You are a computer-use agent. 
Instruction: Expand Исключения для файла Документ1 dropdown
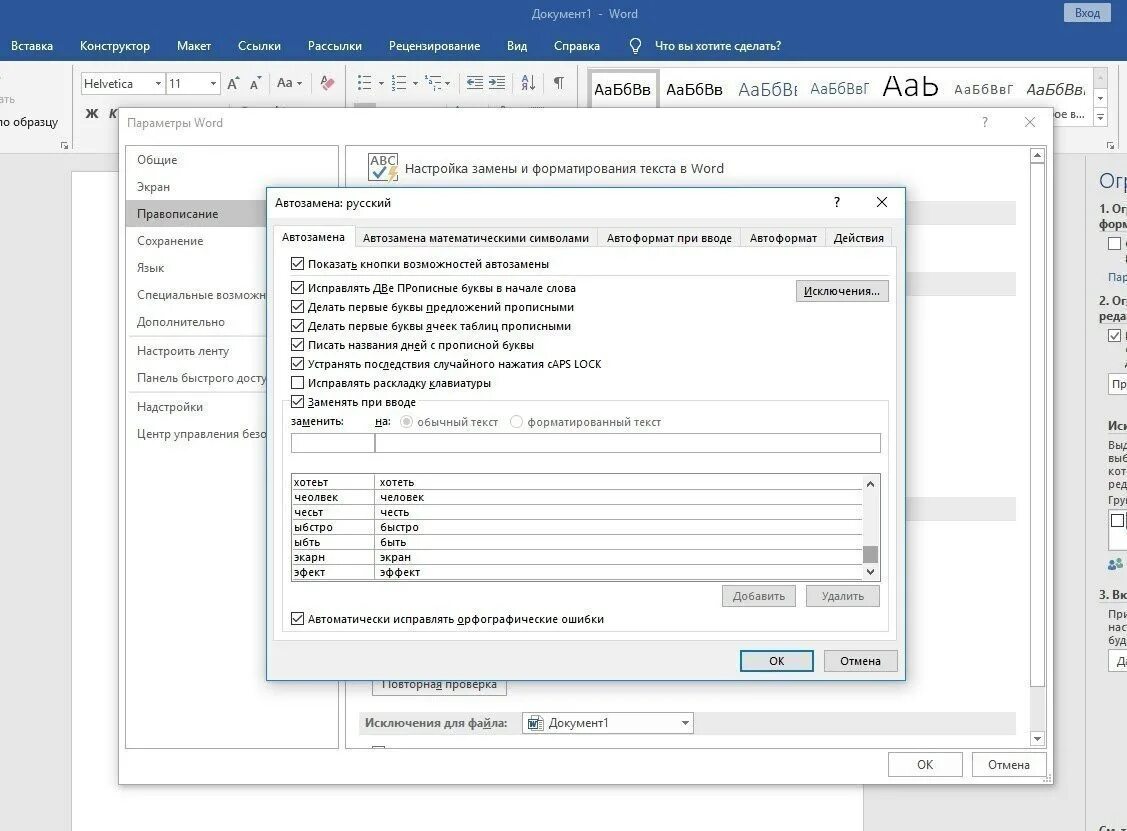pyautogui.click(x=685, y=723)
